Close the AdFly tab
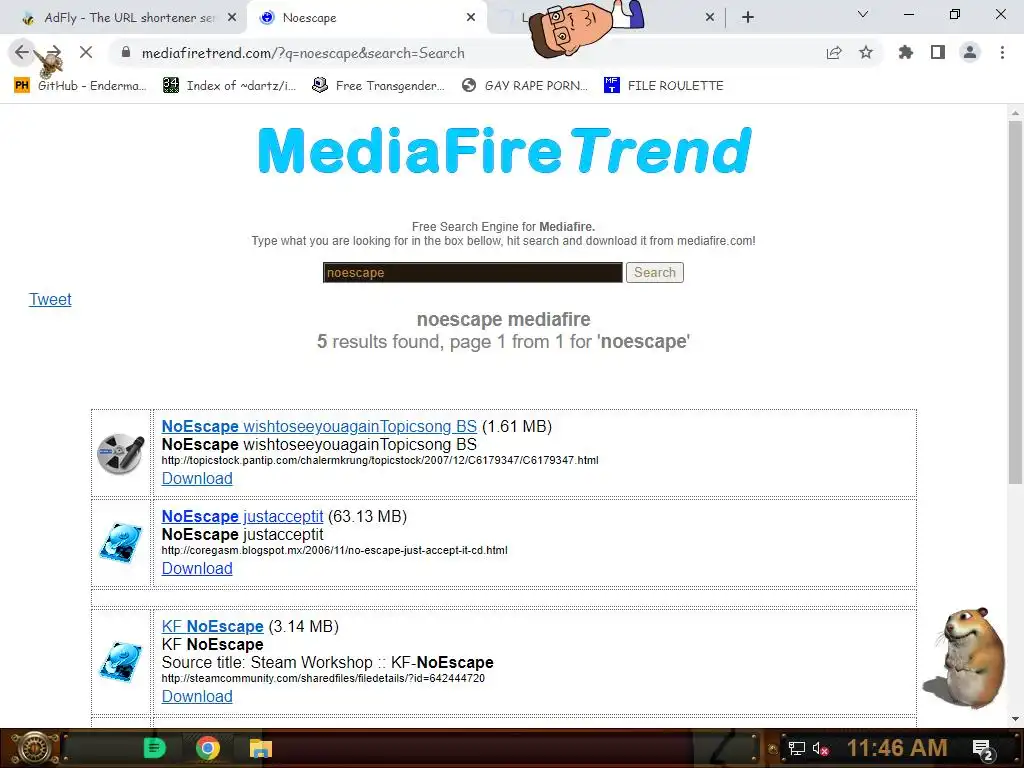The width and height of the screenshot is (1024, 768). 232,18
